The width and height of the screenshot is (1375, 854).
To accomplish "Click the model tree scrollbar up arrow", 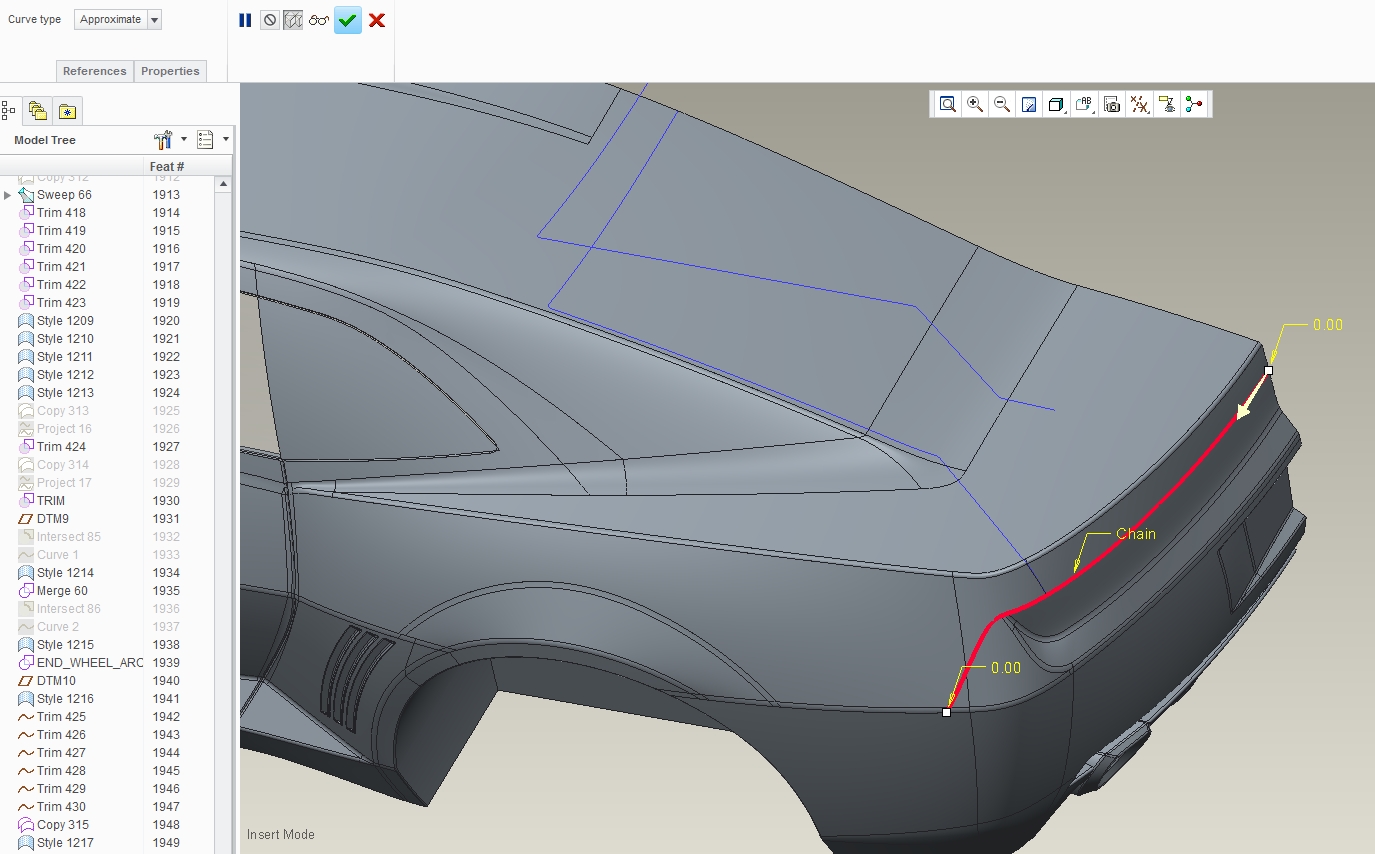I will click(x=224, y=184).
